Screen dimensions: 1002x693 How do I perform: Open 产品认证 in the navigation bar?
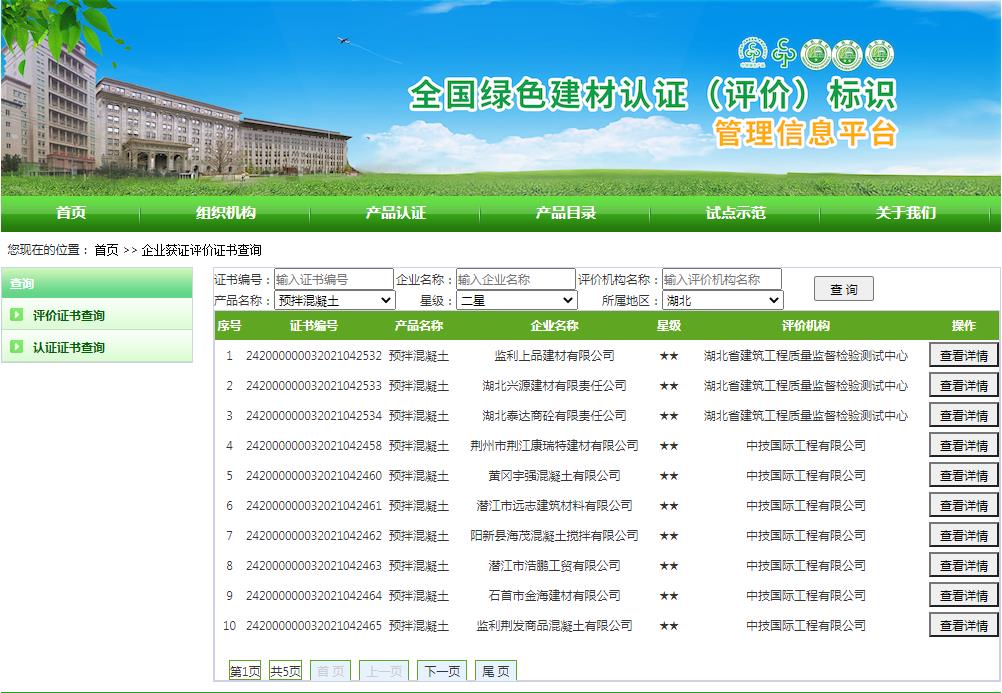coord(395,213)
